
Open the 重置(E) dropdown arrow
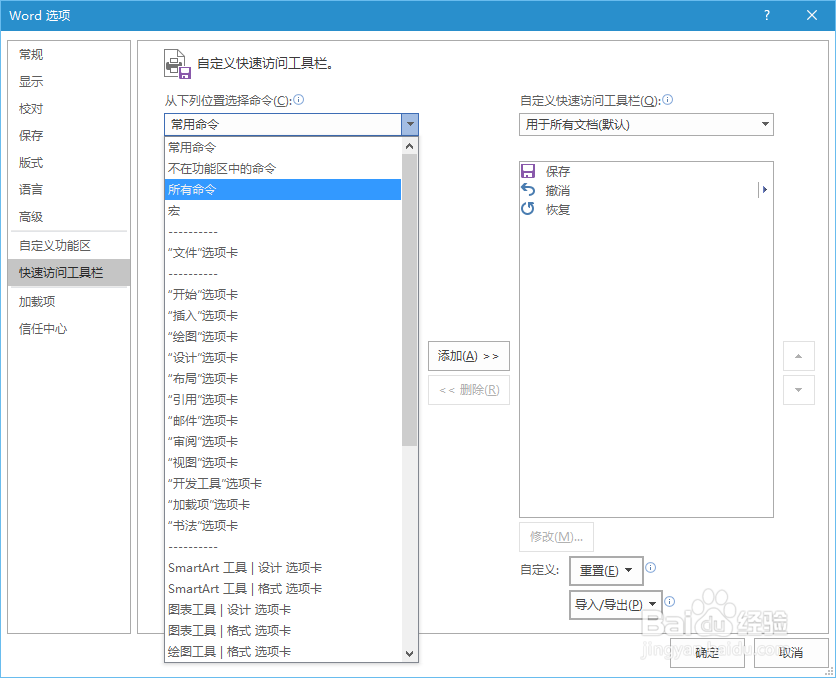click(630, 570)
